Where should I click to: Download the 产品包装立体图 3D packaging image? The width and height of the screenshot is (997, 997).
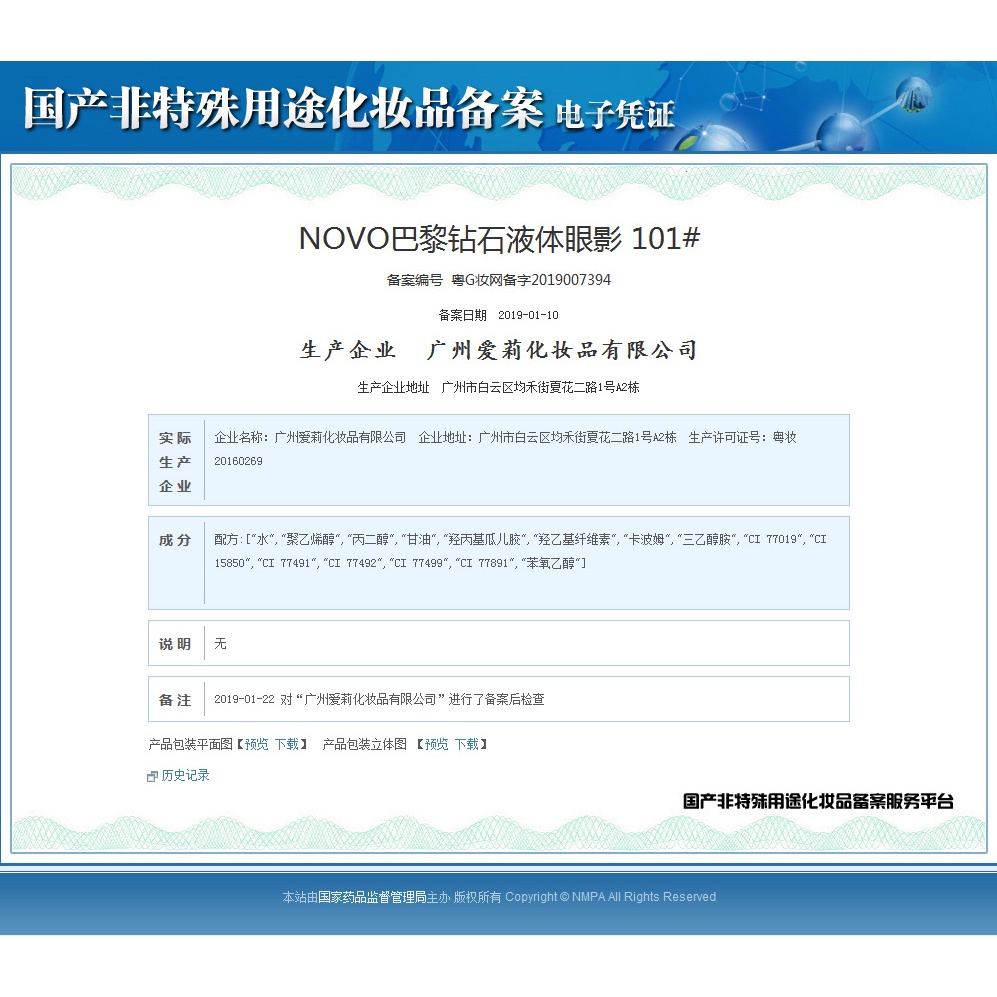click(466, 744)
